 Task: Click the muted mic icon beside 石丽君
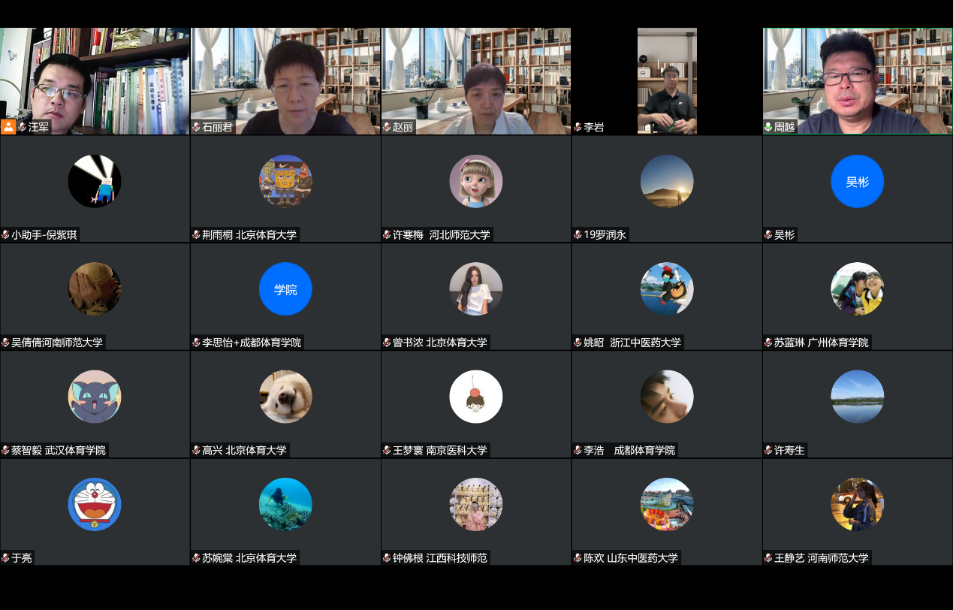[x=197, y=127]
